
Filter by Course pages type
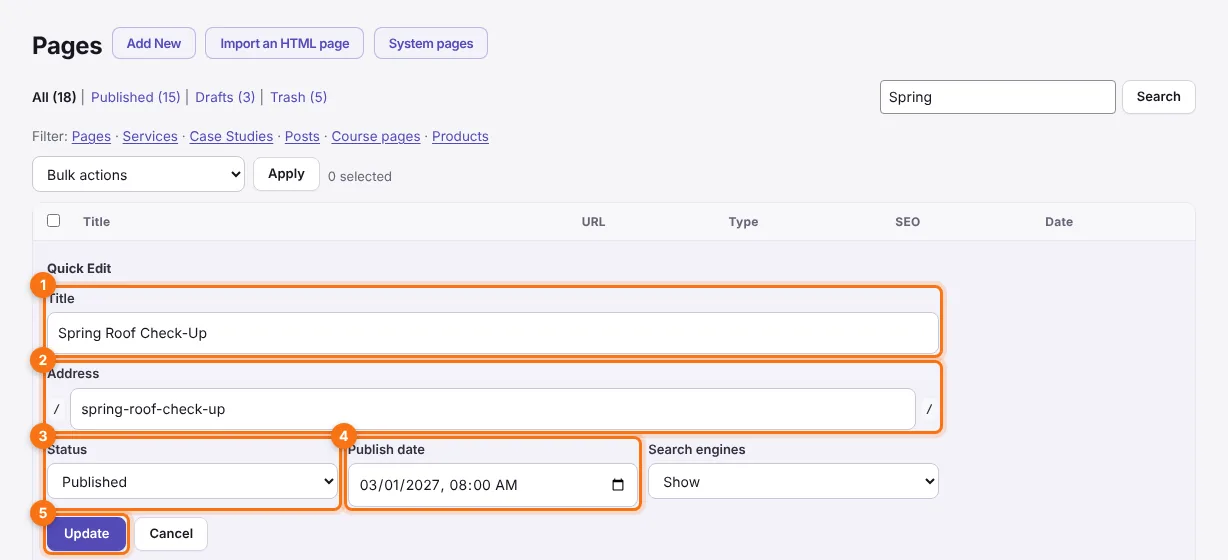click(376, 136)
